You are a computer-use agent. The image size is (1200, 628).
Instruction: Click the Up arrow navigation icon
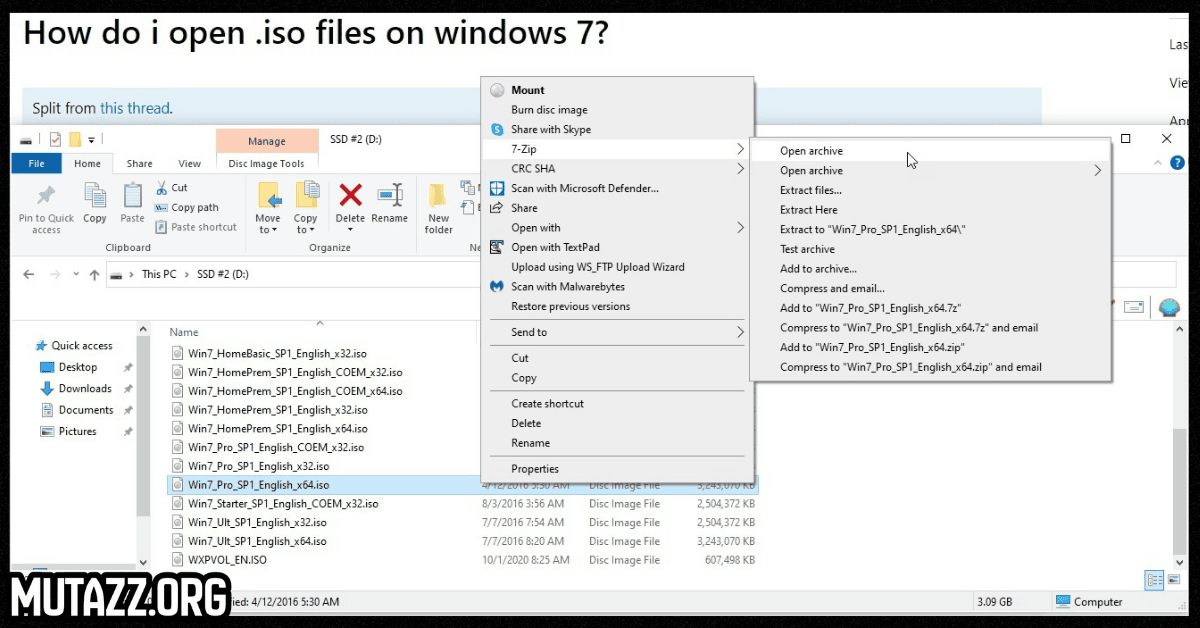pyautogui.click(x=94, y=274)
